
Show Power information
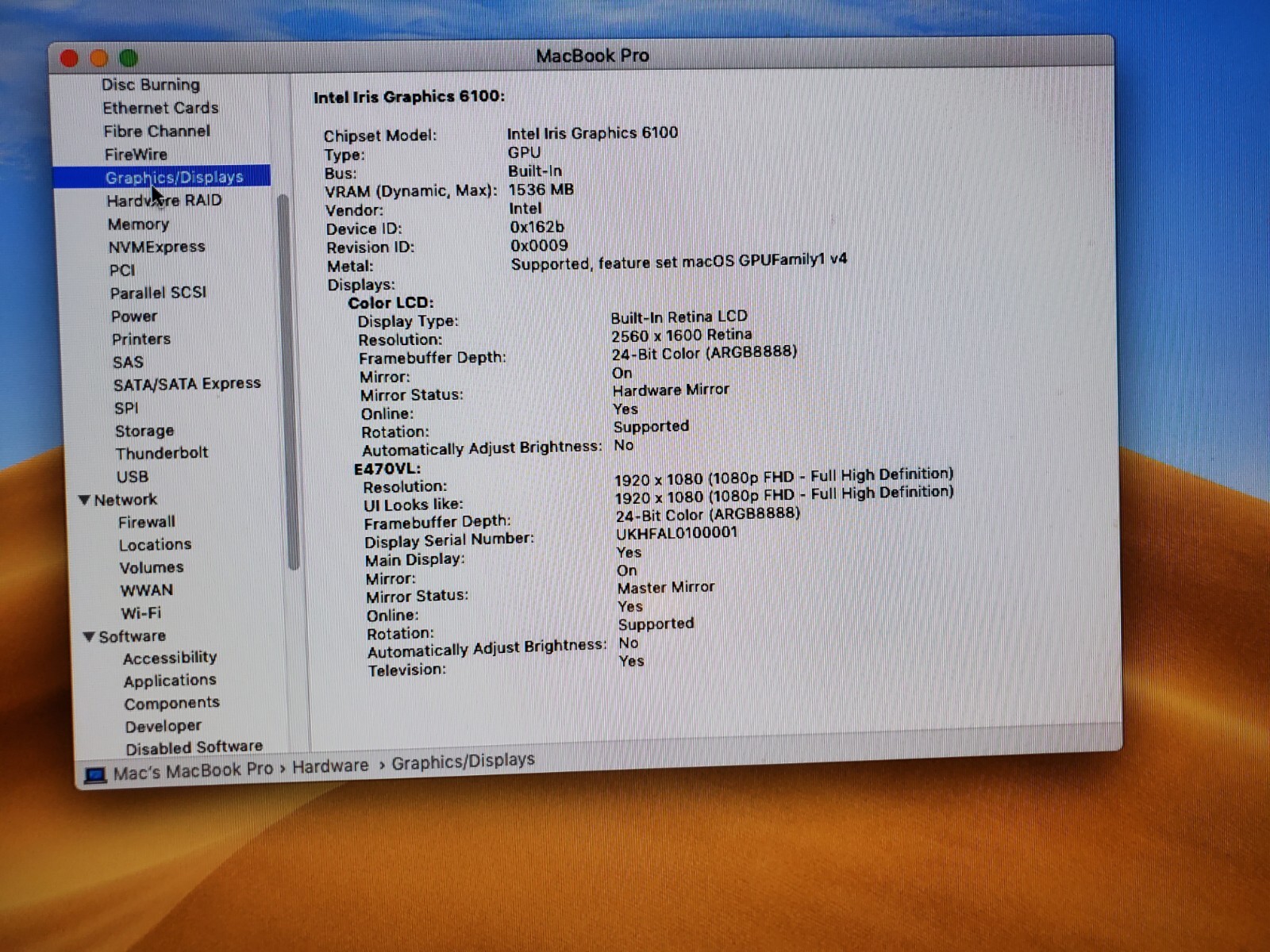(134, 316)
